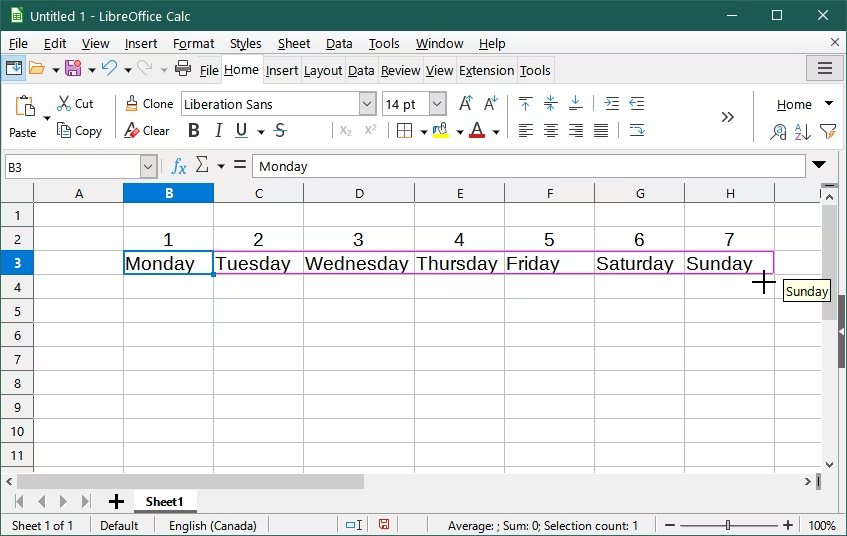Click the Find and Replace icon

[x=778, y=131]
